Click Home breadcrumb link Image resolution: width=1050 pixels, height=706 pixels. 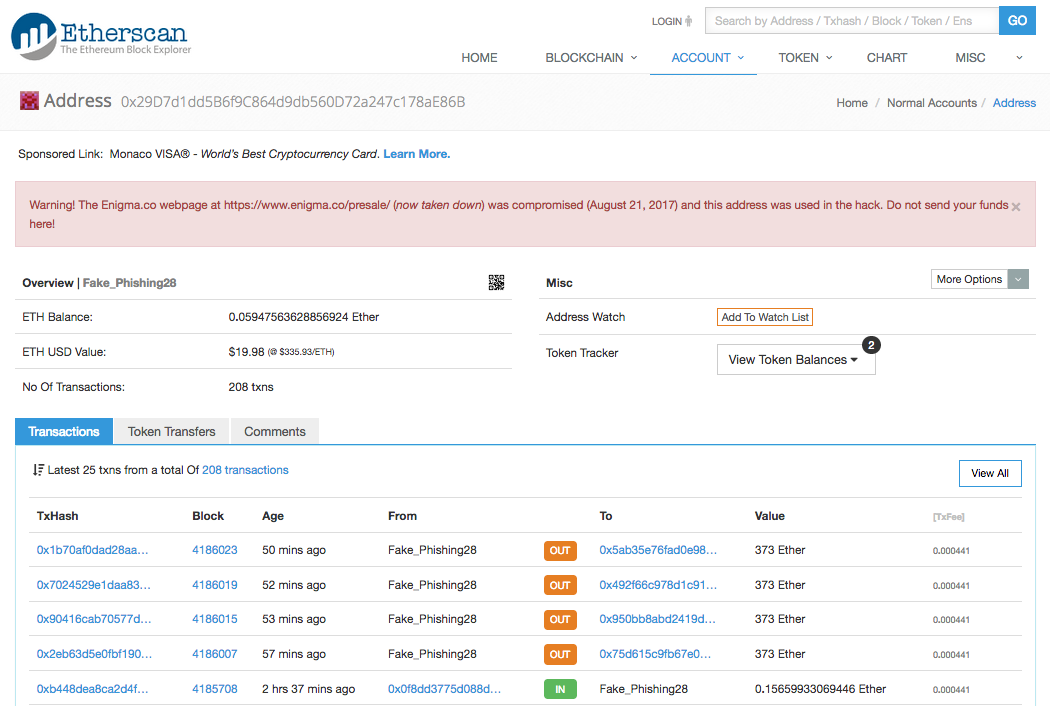(x=852, y=103)
